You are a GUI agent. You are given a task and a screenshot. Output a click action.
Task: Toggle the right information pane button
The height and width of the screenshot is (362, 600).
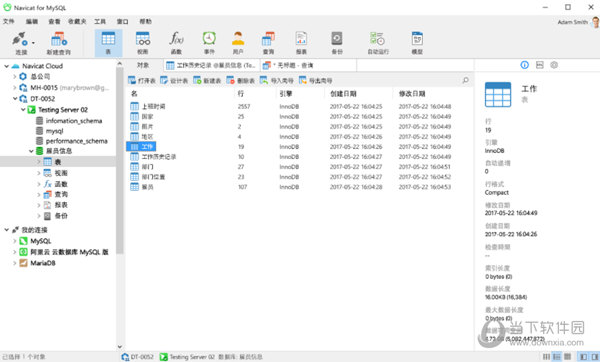coord(595,357)
